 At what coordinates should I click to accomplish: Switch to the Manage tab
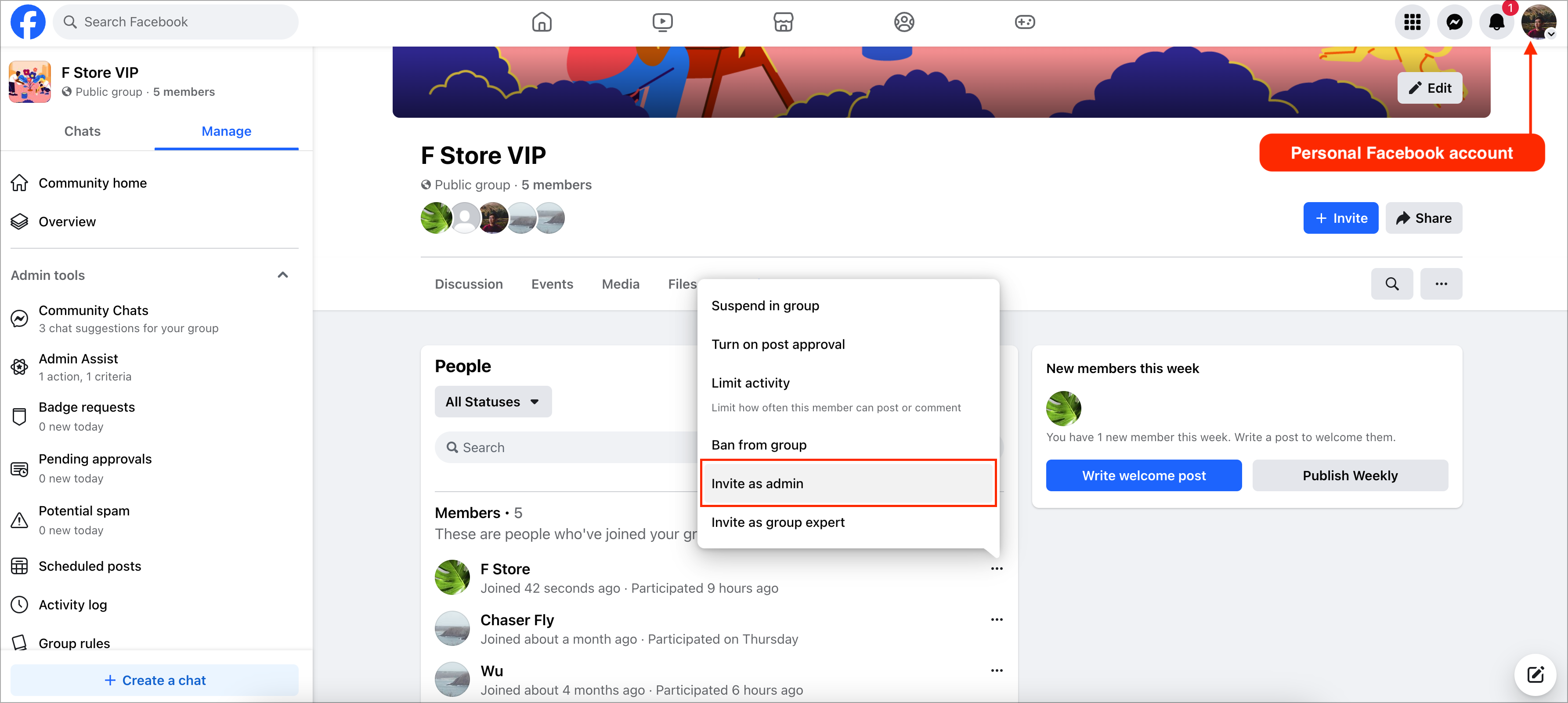tap(227, 131)
